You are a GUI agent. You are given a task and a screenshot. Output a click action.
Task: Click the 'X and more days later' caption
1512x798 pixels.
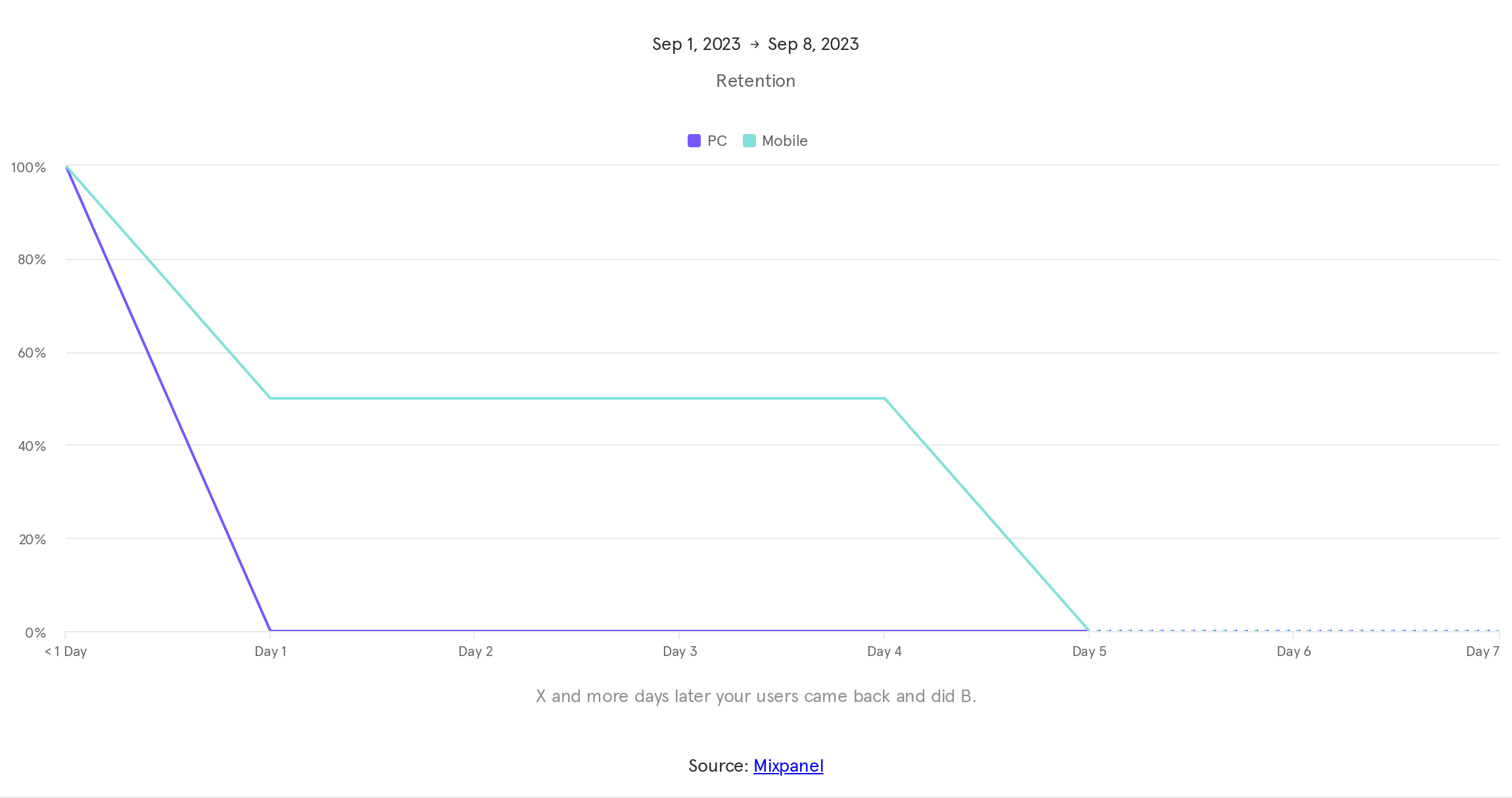[x=756, y=696]
